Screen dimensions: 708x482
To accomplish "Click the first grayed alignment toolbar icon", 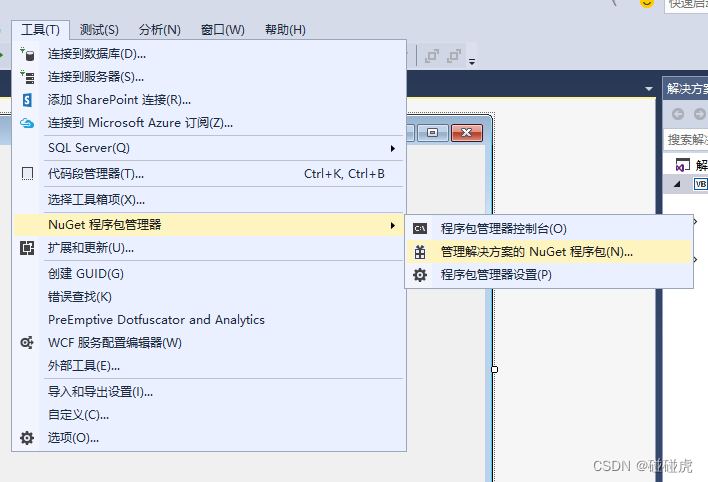I will 432,56.
